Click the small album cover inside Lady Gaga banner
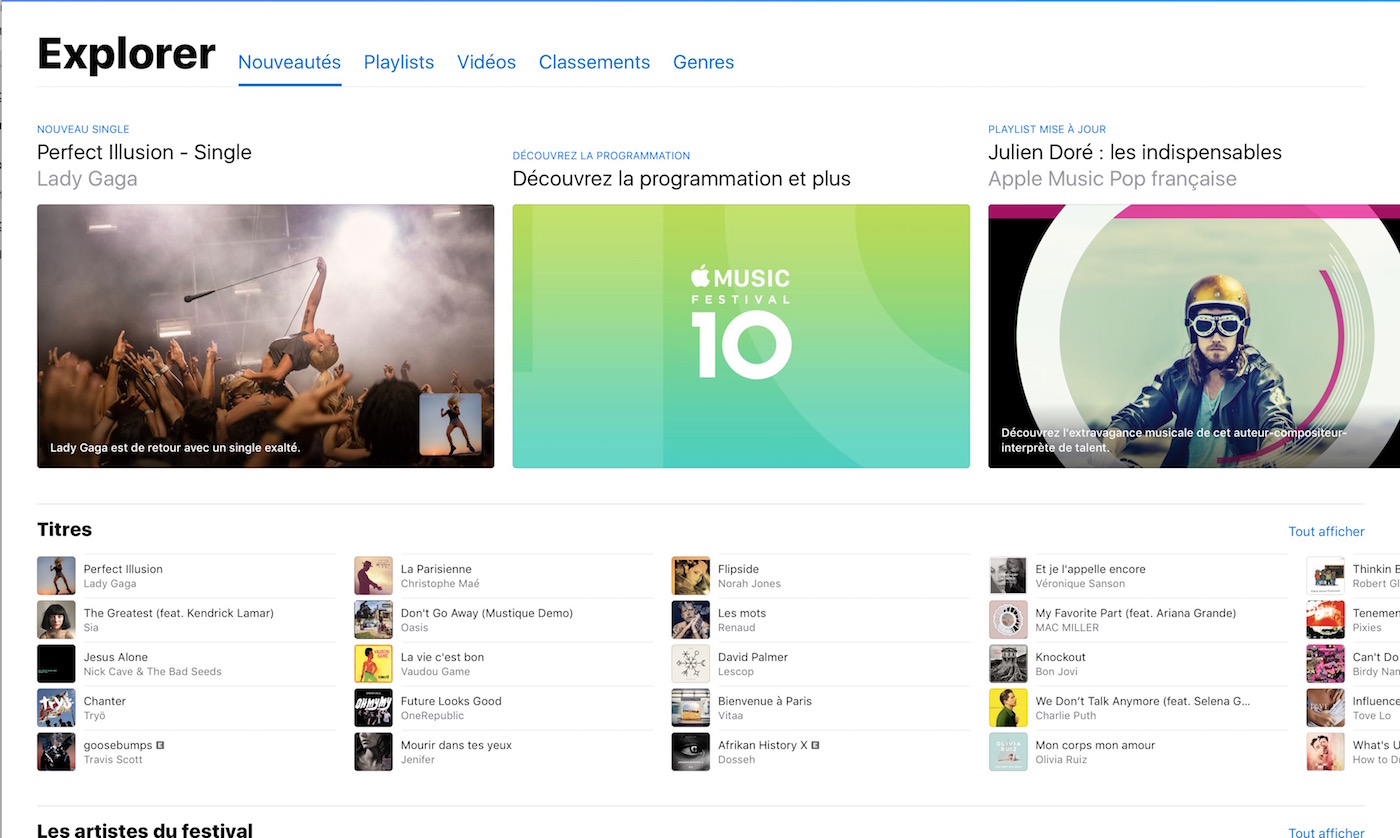This screenshot has width=1400, height=838. click(450, 424)
